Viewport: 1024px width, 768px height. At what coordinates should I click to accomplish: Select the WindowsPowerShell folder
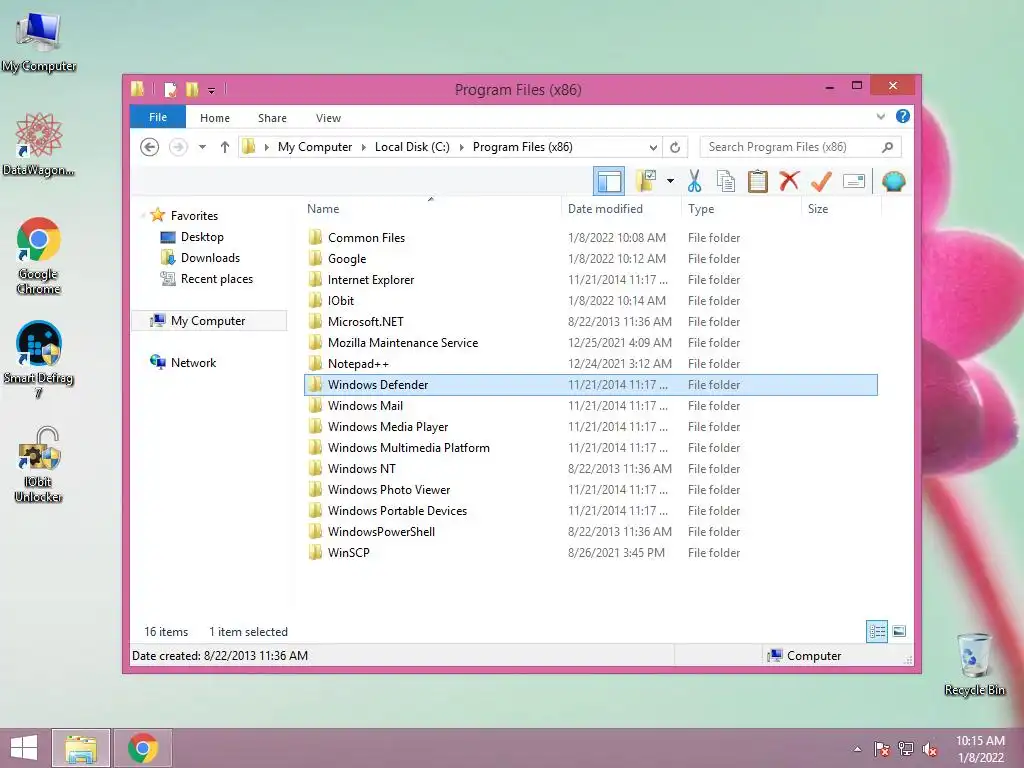pyautogui.click(x=590, y=532)
